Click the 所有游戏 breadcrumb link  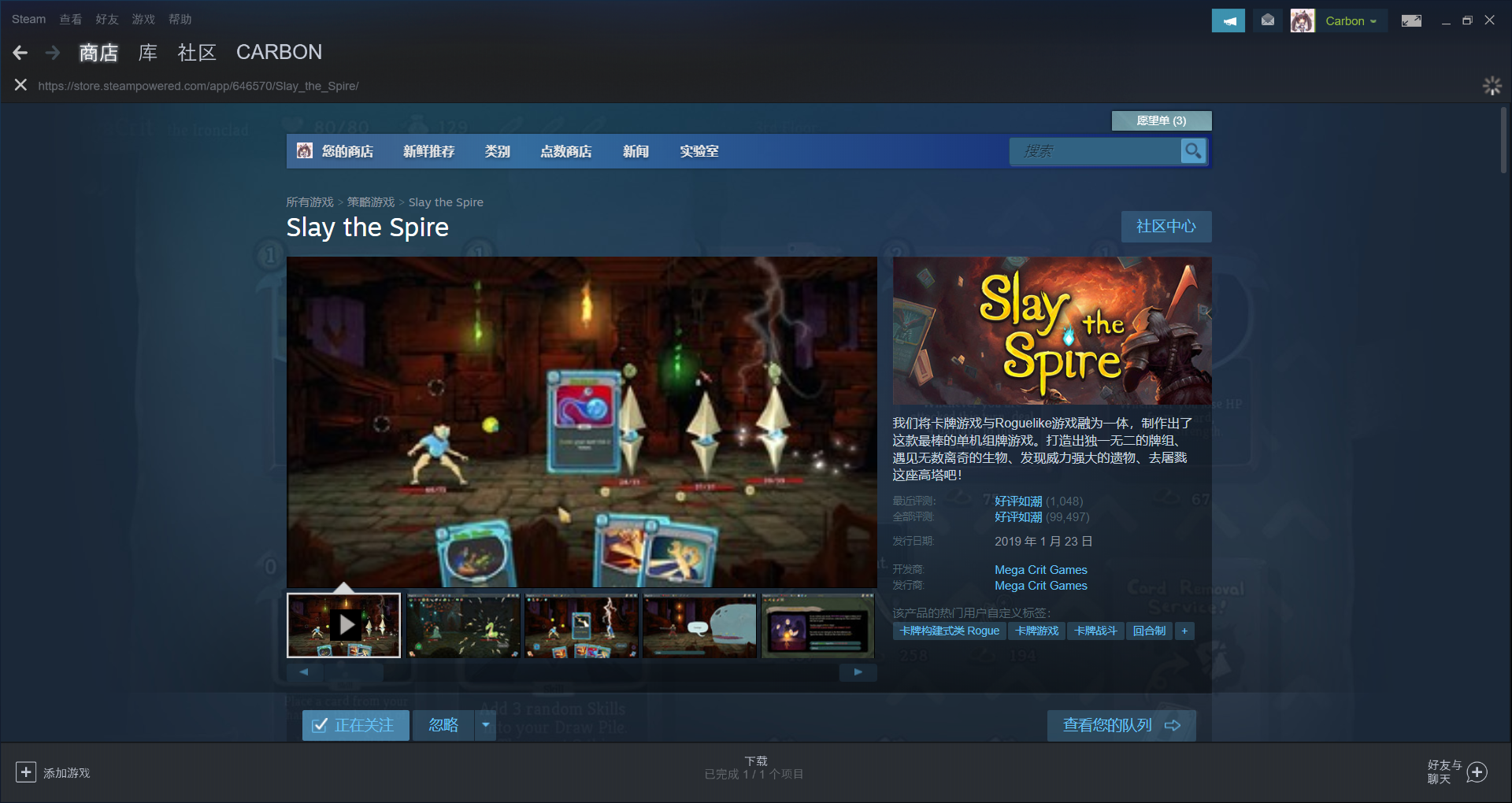point(309,202)
